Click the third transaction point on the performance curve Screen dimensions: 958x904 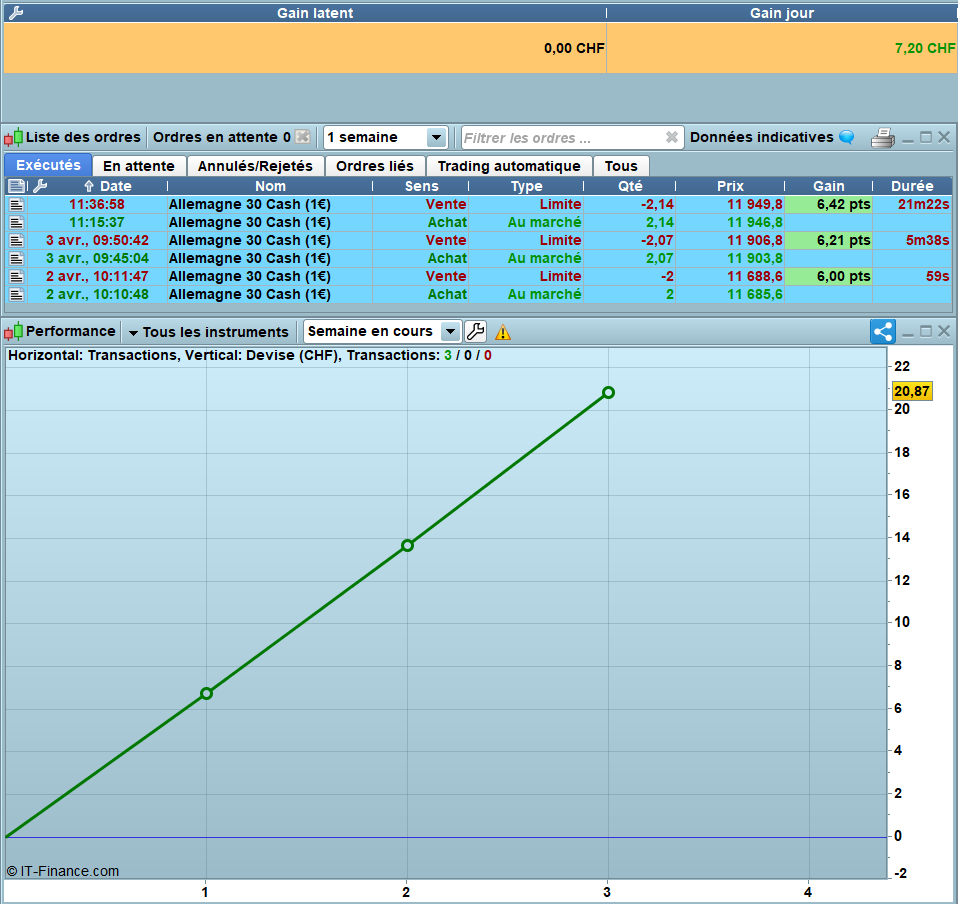coord(608,392)
